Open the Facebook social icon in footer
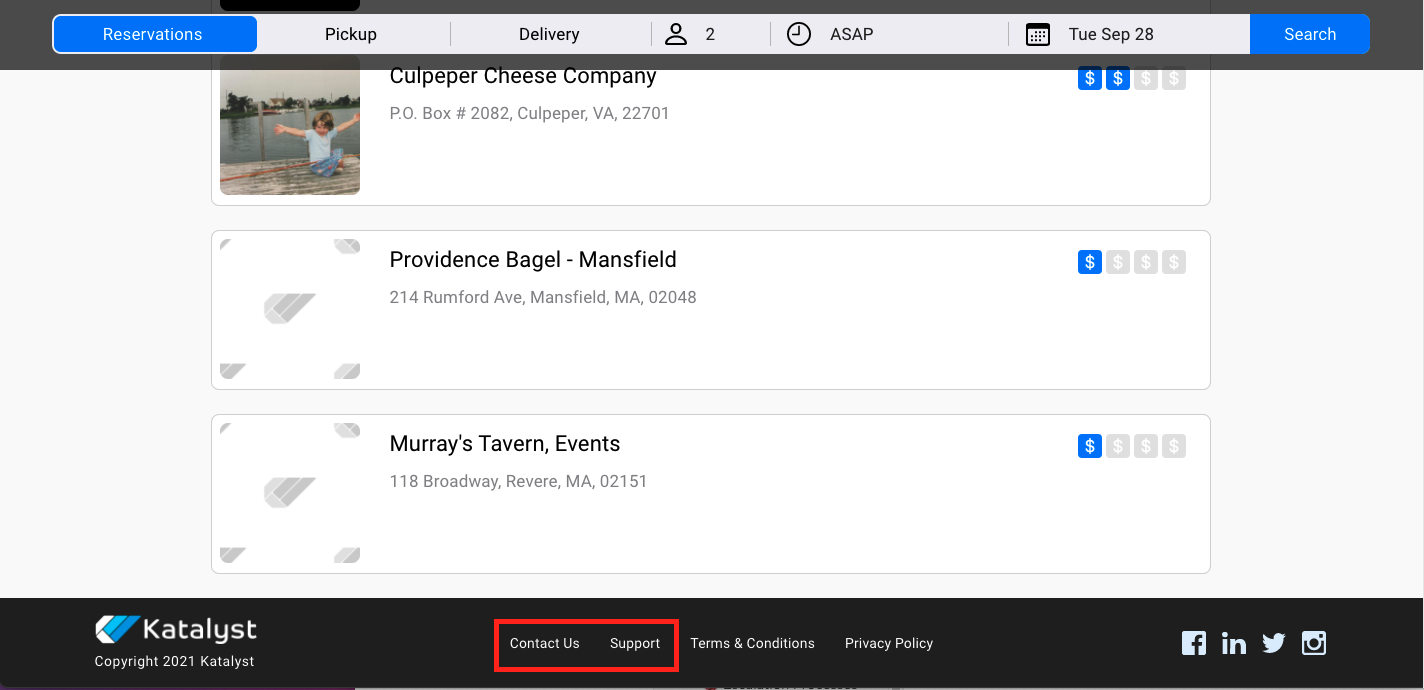 1193,643
